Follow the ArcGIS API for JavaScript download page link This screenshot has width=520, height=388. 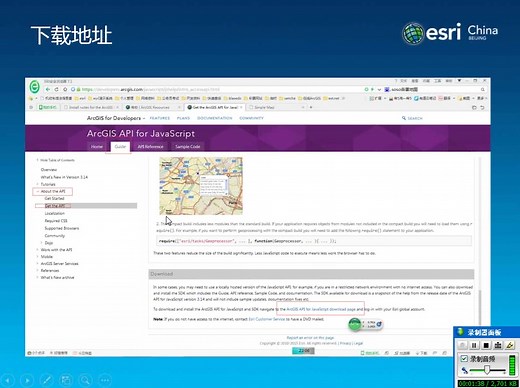pyautogui.click(x=321, y=309)
